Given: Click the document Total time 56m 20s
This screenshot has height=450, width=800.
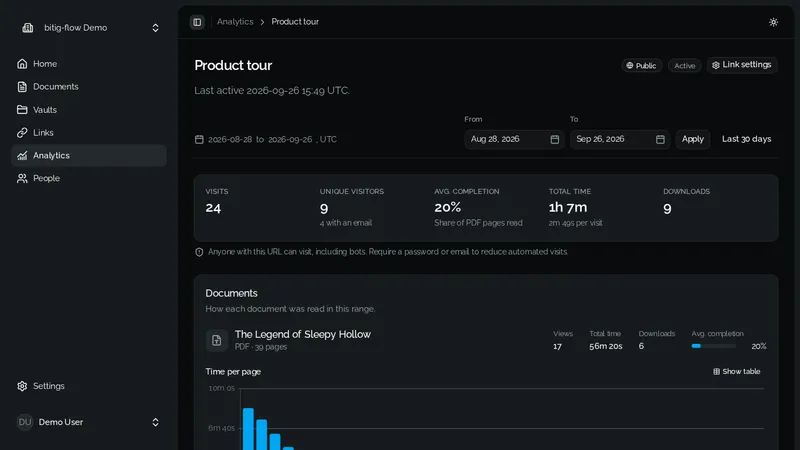Looking at the screenshot, I should (606, 346).
